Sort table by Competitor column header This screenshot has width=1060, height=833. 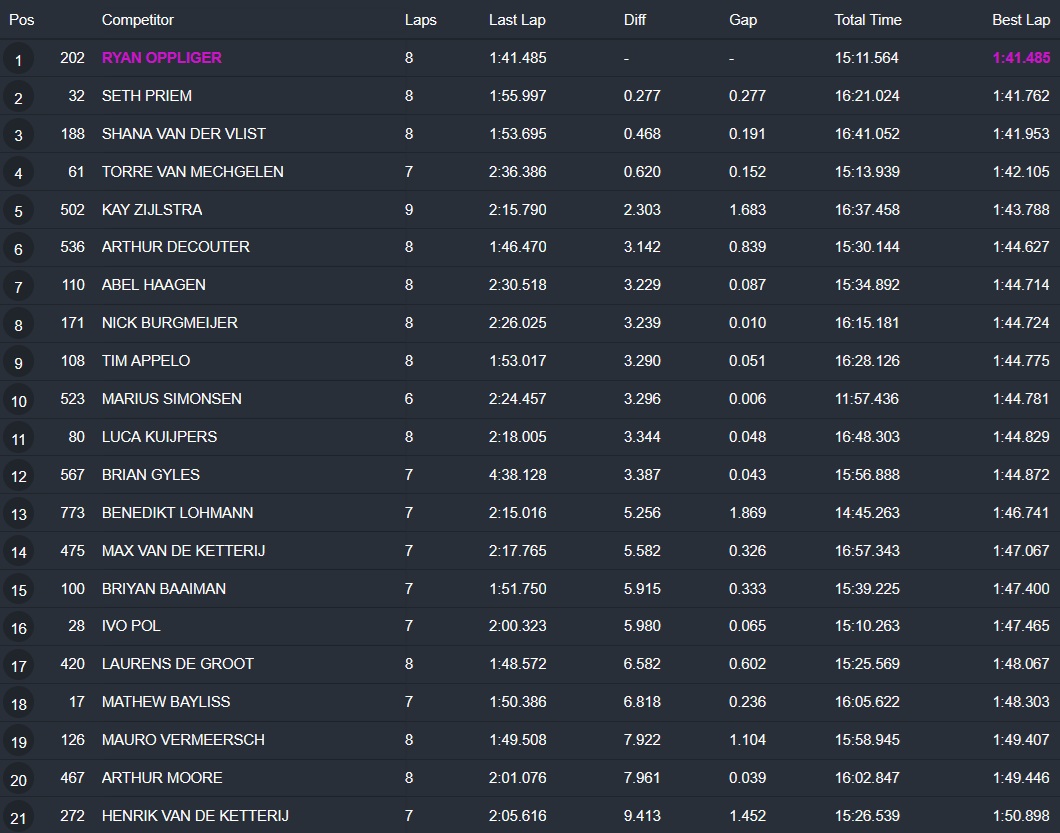[137, 20]
